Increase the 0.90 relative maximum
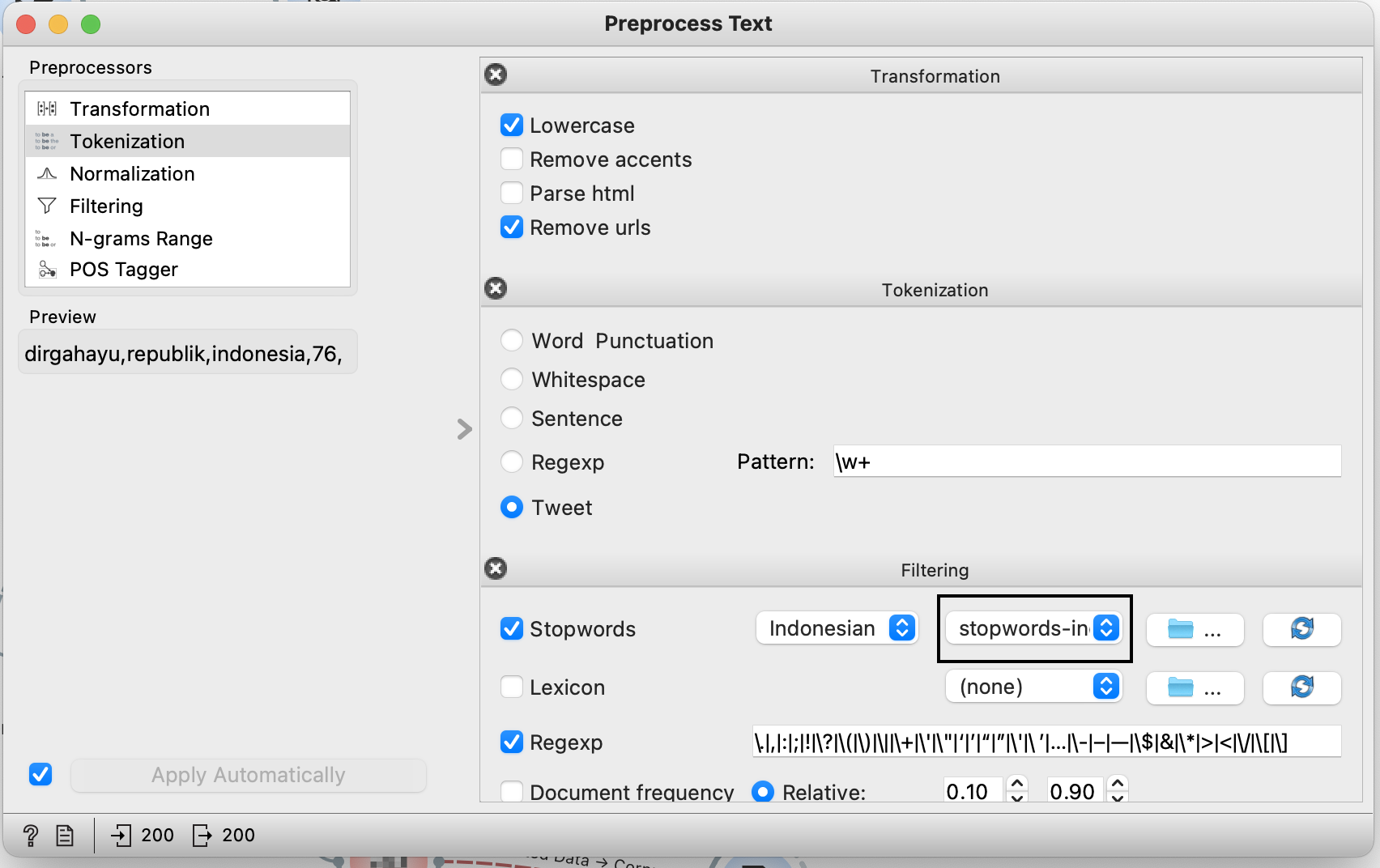 coord(1118,783)
